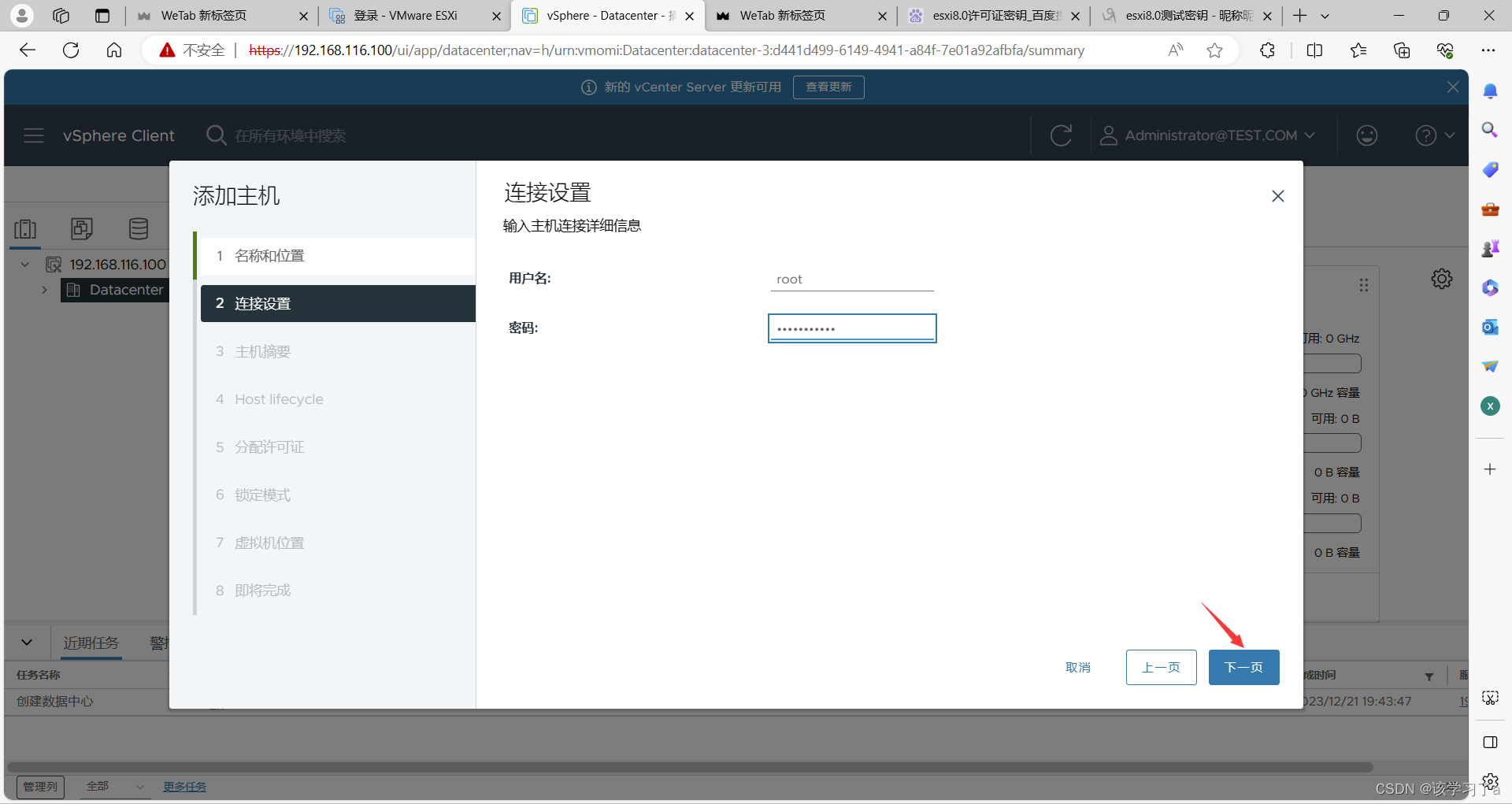Select step 7 虚拟机位置
This screenshot has height=804, width=1512.
click(338, 543)
